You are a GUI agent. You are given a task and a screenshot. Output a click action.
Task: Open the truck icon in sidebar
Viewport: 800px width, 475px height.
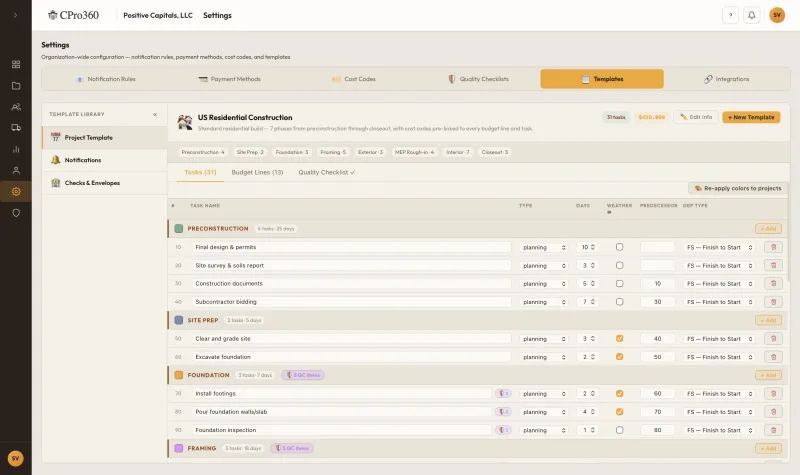(x=16, y=128)
